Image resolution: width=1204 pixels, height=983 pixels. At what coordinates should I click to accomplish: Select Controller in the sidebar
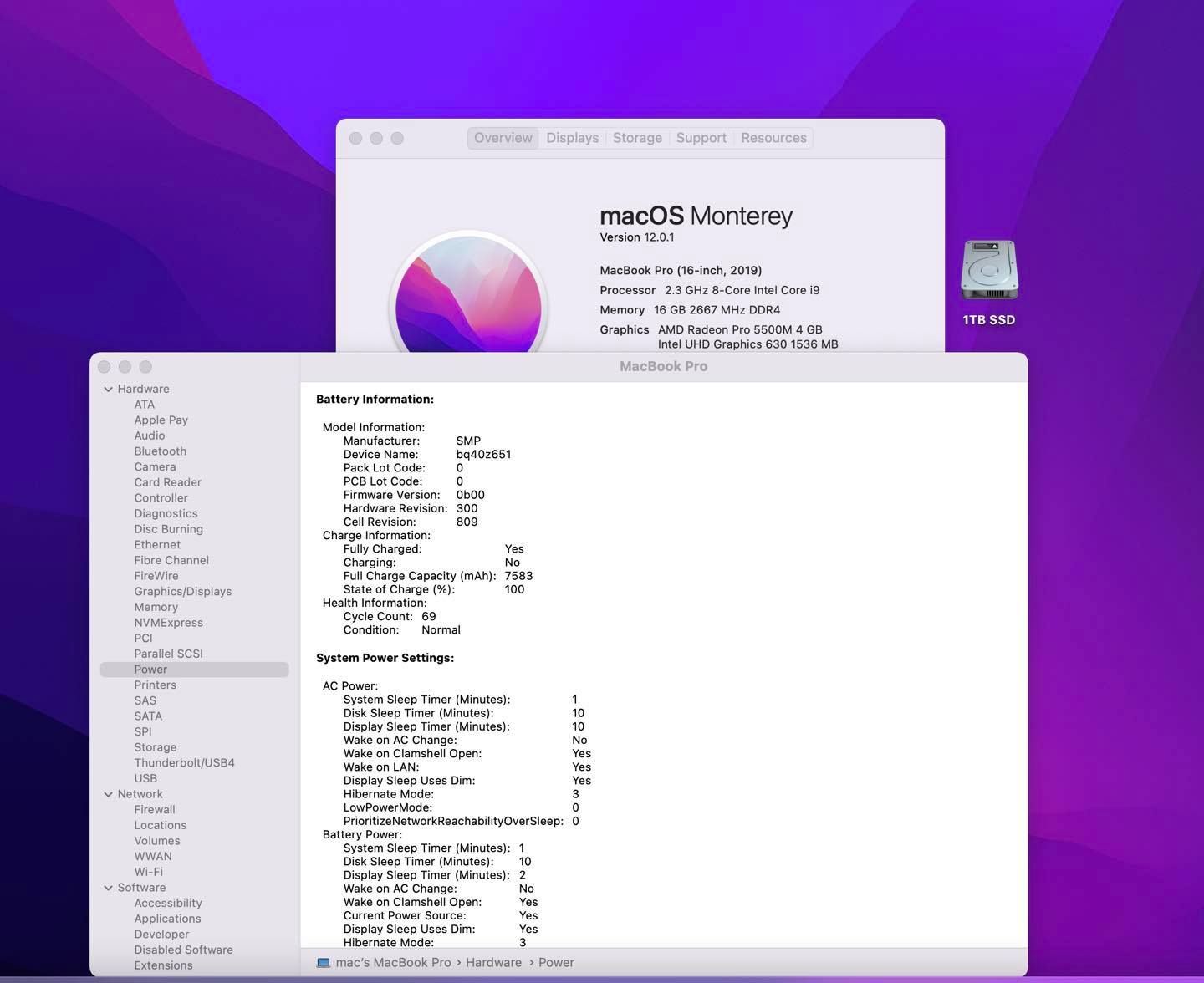click(x=161, y=498)
